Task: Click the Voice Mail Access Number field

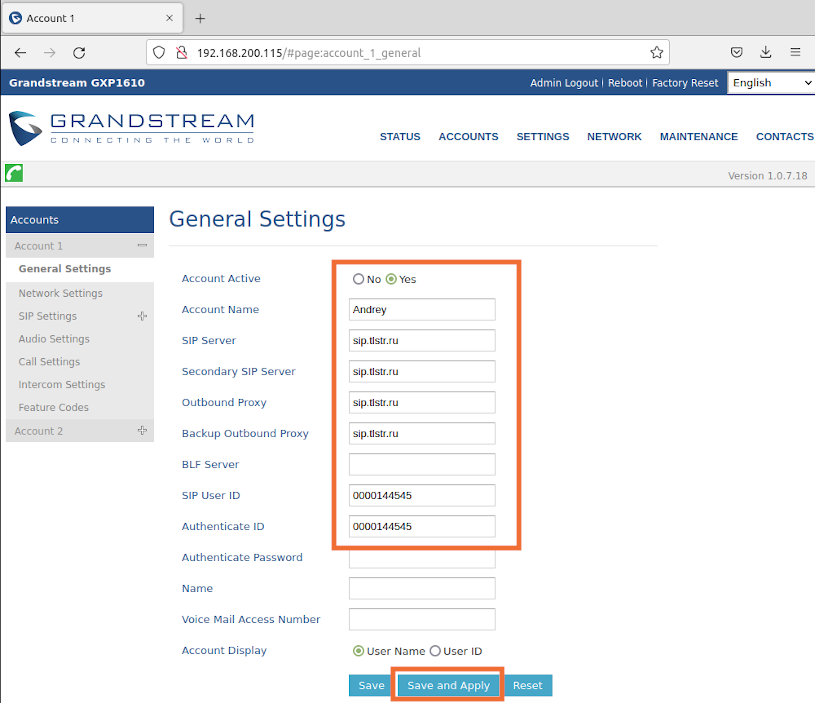Action: tap(422, 619)
